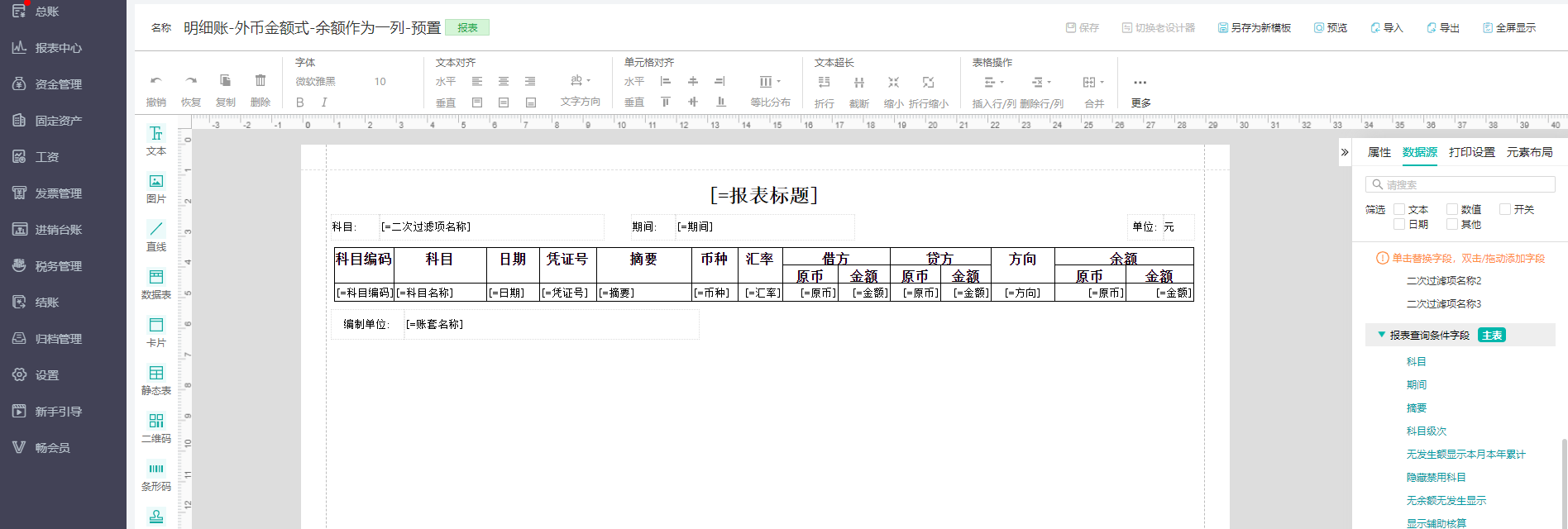Click the 请搜索 search field
The image size is (1568, 529).
[1460, 184]
